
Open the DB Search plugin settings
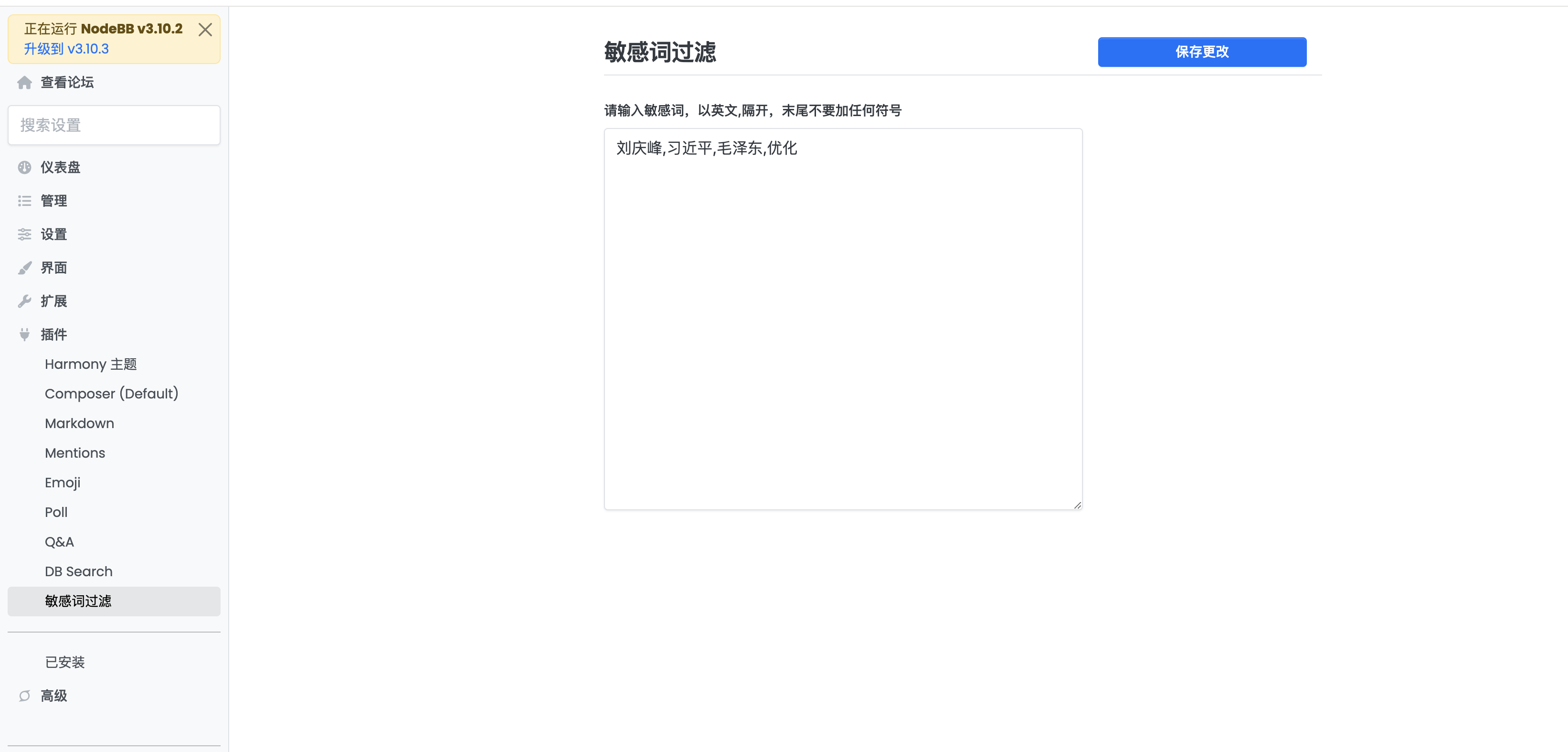(x=78, y=572)
